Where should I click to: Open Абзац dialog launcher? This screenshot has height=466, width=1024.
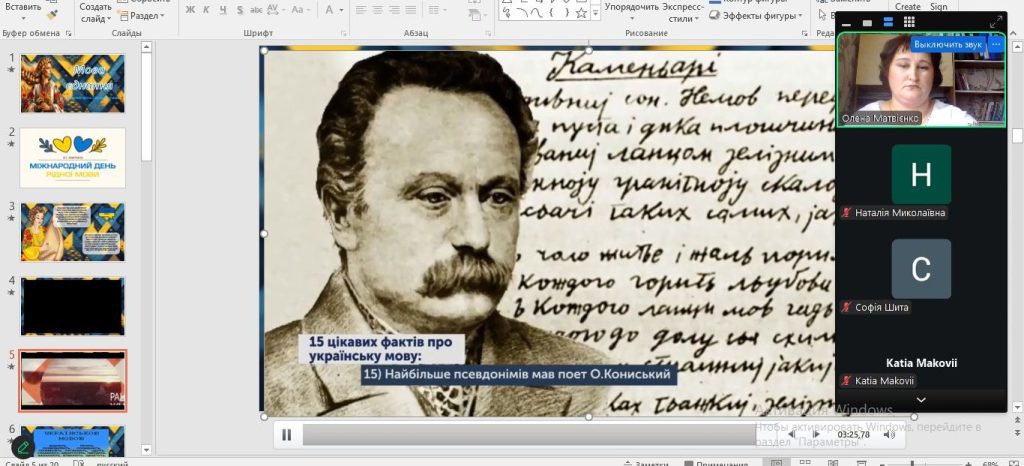tap(488, 33)
